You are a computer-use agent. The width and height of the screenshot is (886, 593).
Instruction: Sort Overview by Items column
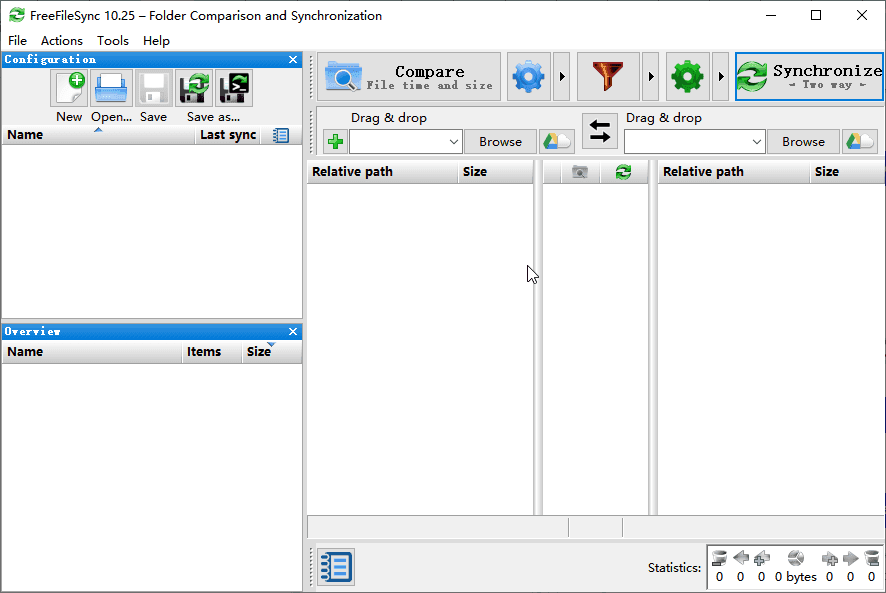tap(212, 352)
